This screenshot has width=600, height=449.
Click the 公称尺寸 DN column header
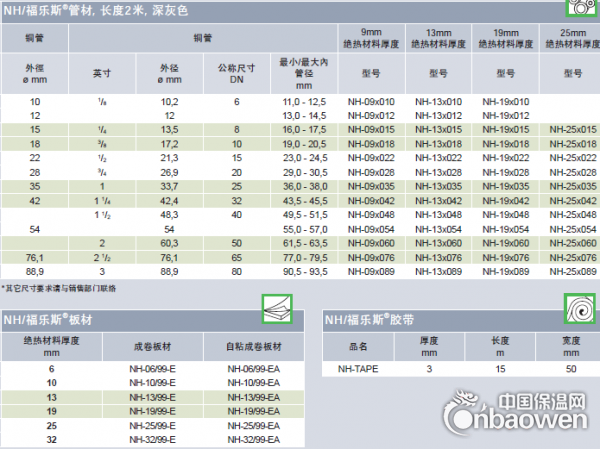click(x=236, y=73)
